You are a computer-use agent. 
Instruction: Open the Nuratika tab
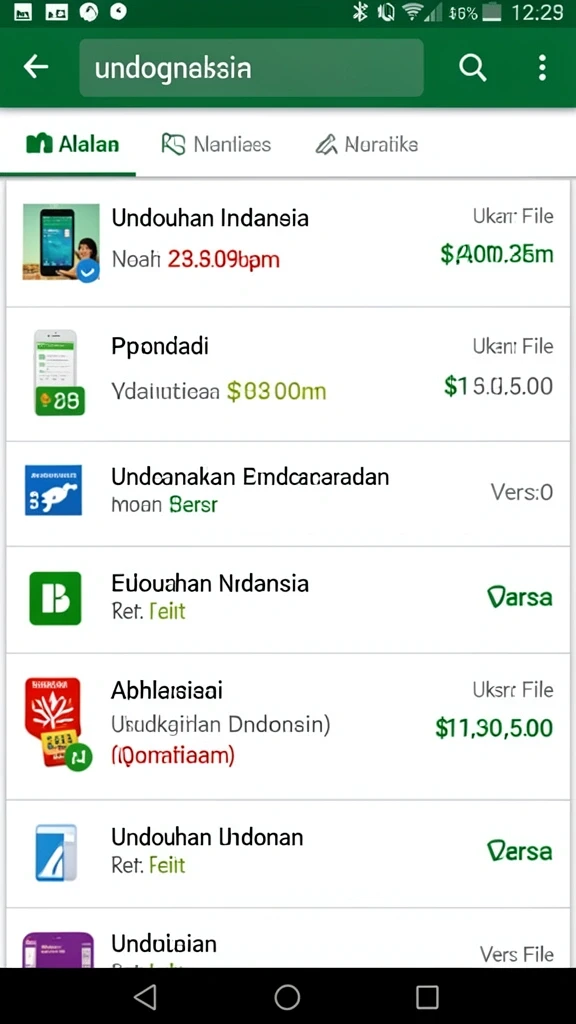pos(366,144)
